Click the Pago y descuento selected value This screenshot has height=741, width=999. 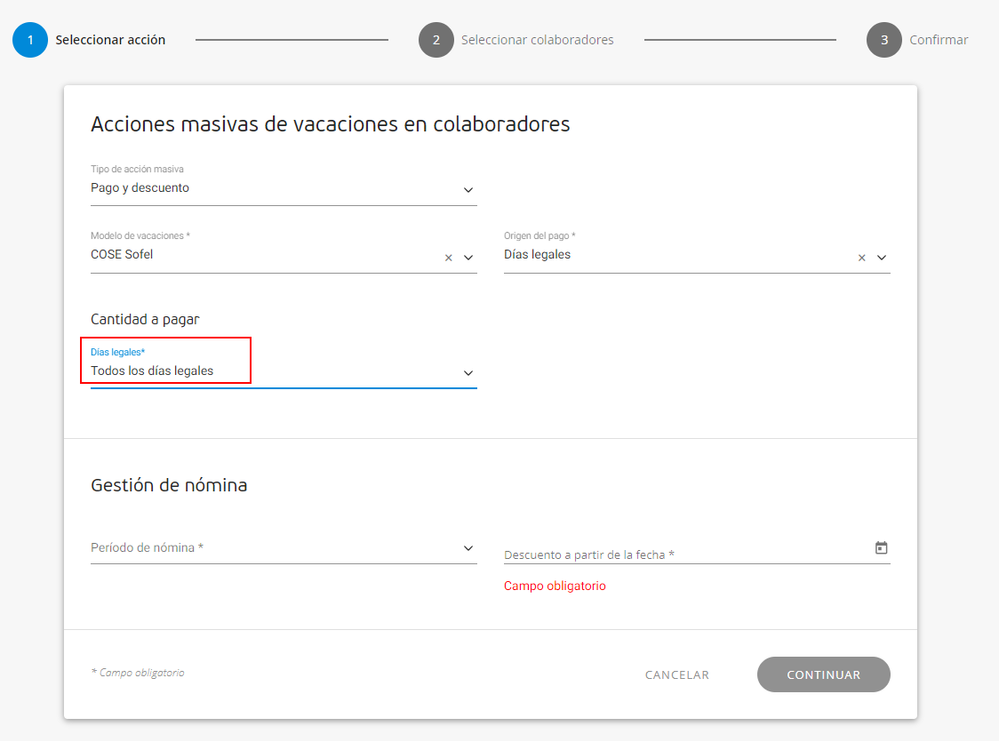click(140, 188)
